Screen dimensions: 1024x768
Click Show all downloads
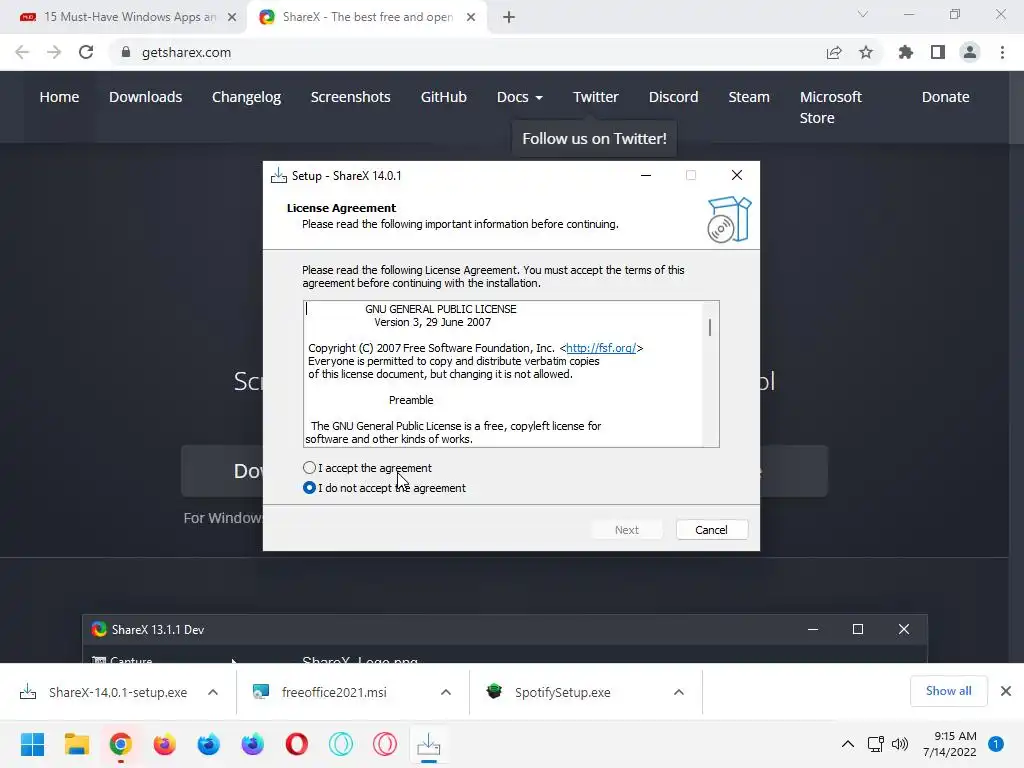point(948,691)
